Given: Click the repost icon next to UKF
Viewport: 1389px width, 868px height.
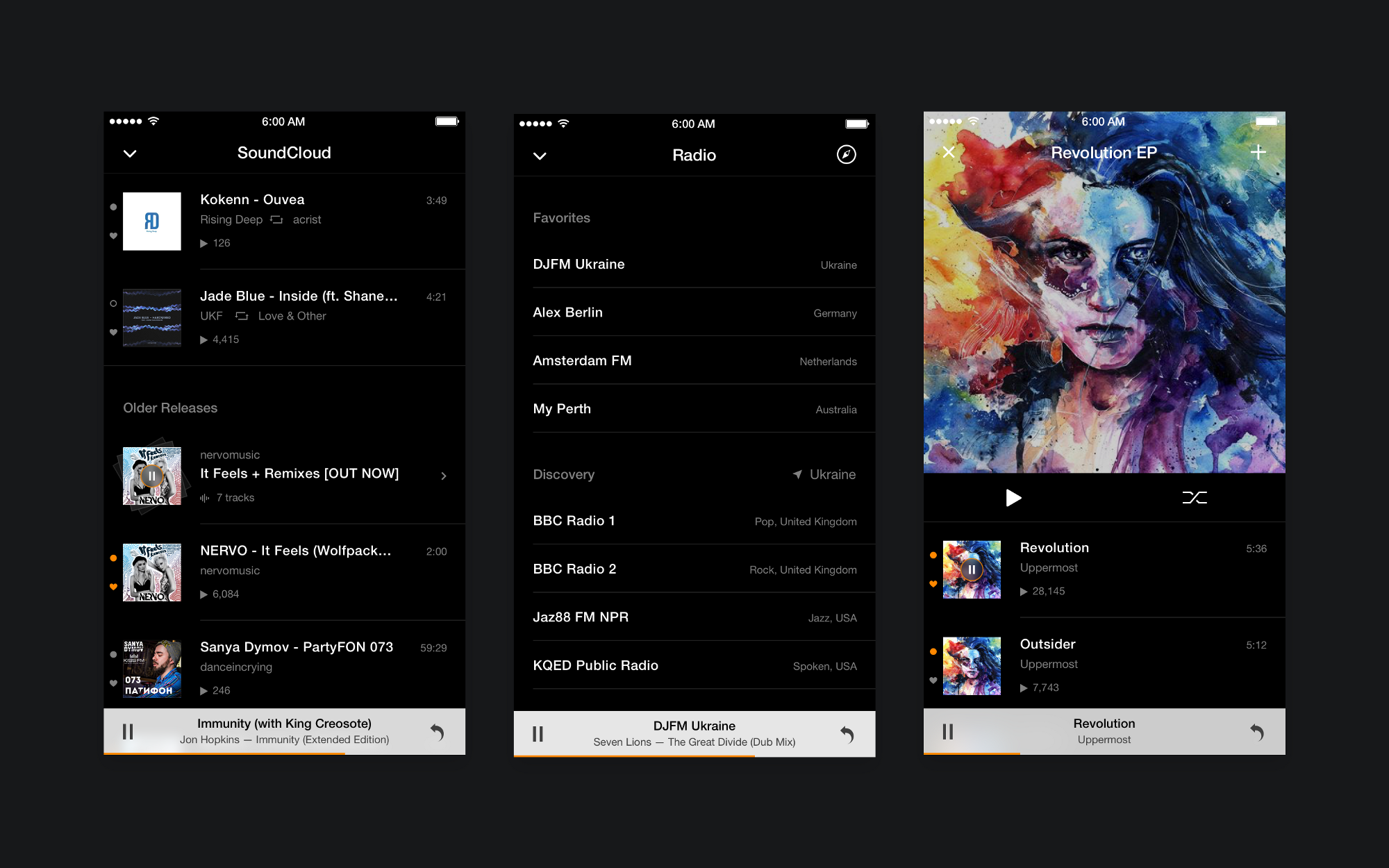Looking at the screenshot, I should [x=242, y=316].
